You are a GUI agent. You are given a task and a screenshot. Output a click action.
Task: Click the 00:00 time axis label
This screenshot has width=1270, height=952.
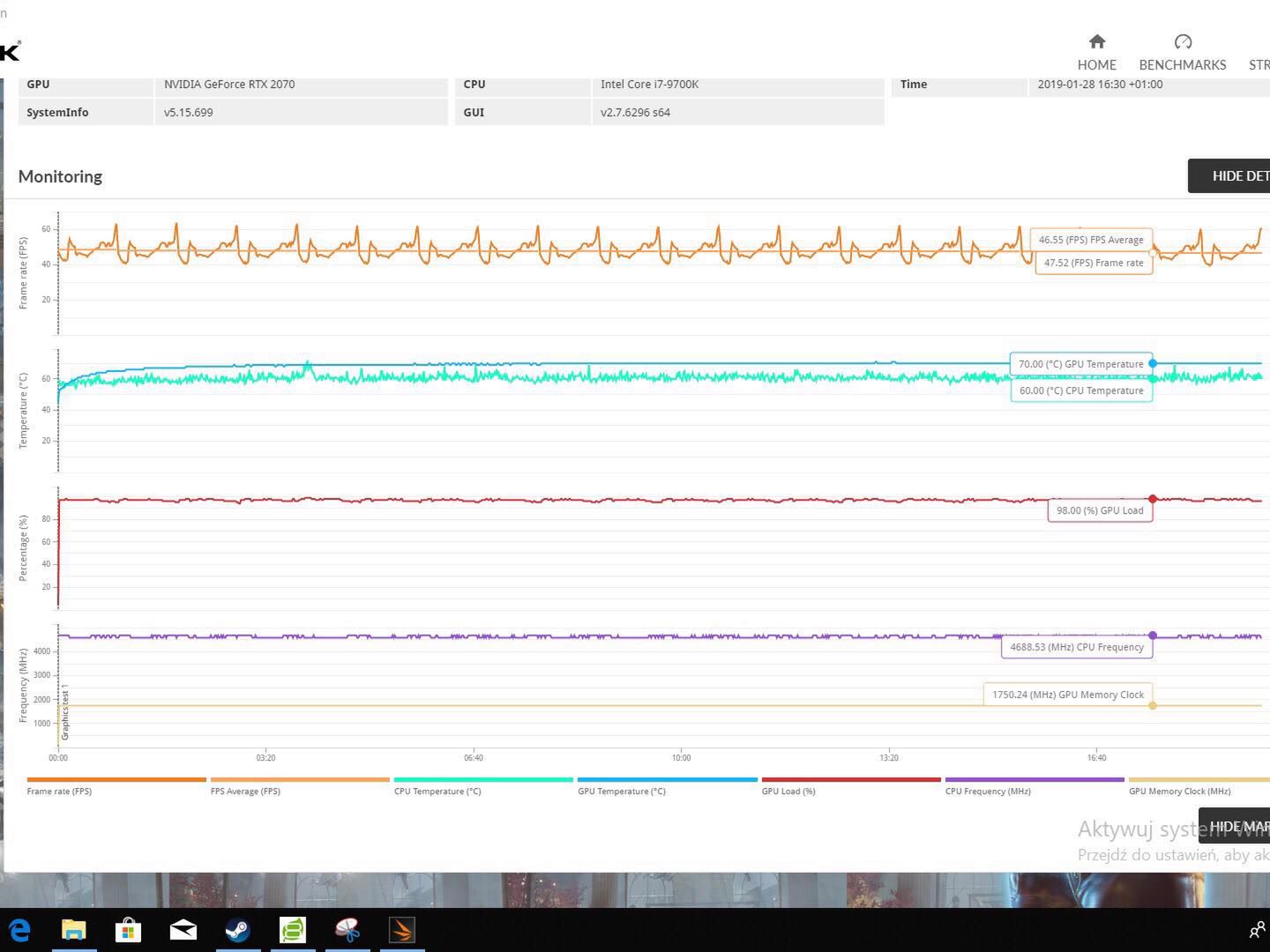point(58,758)
